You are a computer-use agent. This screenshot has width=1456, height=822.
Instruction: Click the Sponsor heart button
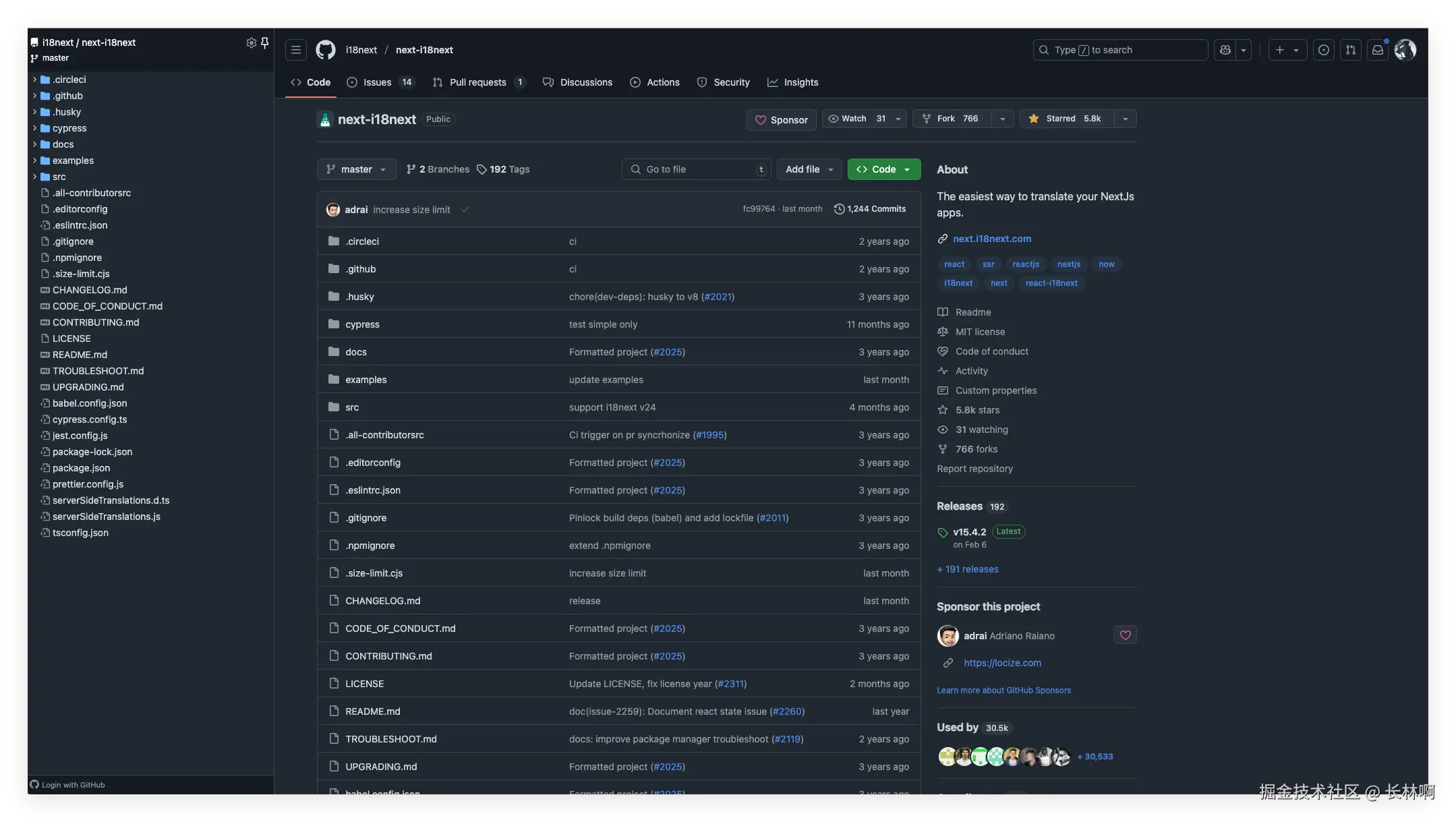782,120
